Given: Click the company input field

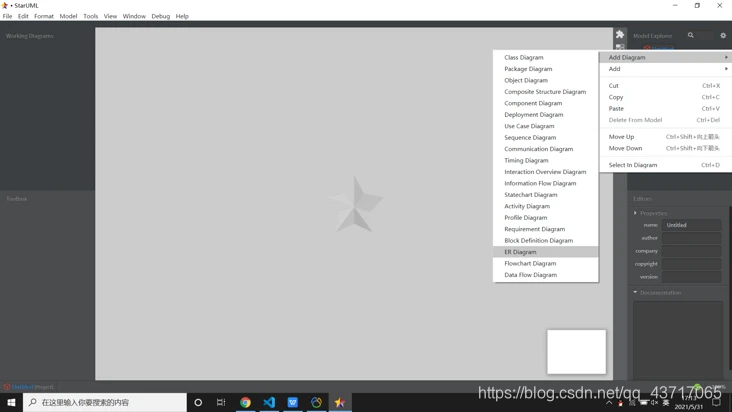Looking at the screenshot, I should 691,251.
